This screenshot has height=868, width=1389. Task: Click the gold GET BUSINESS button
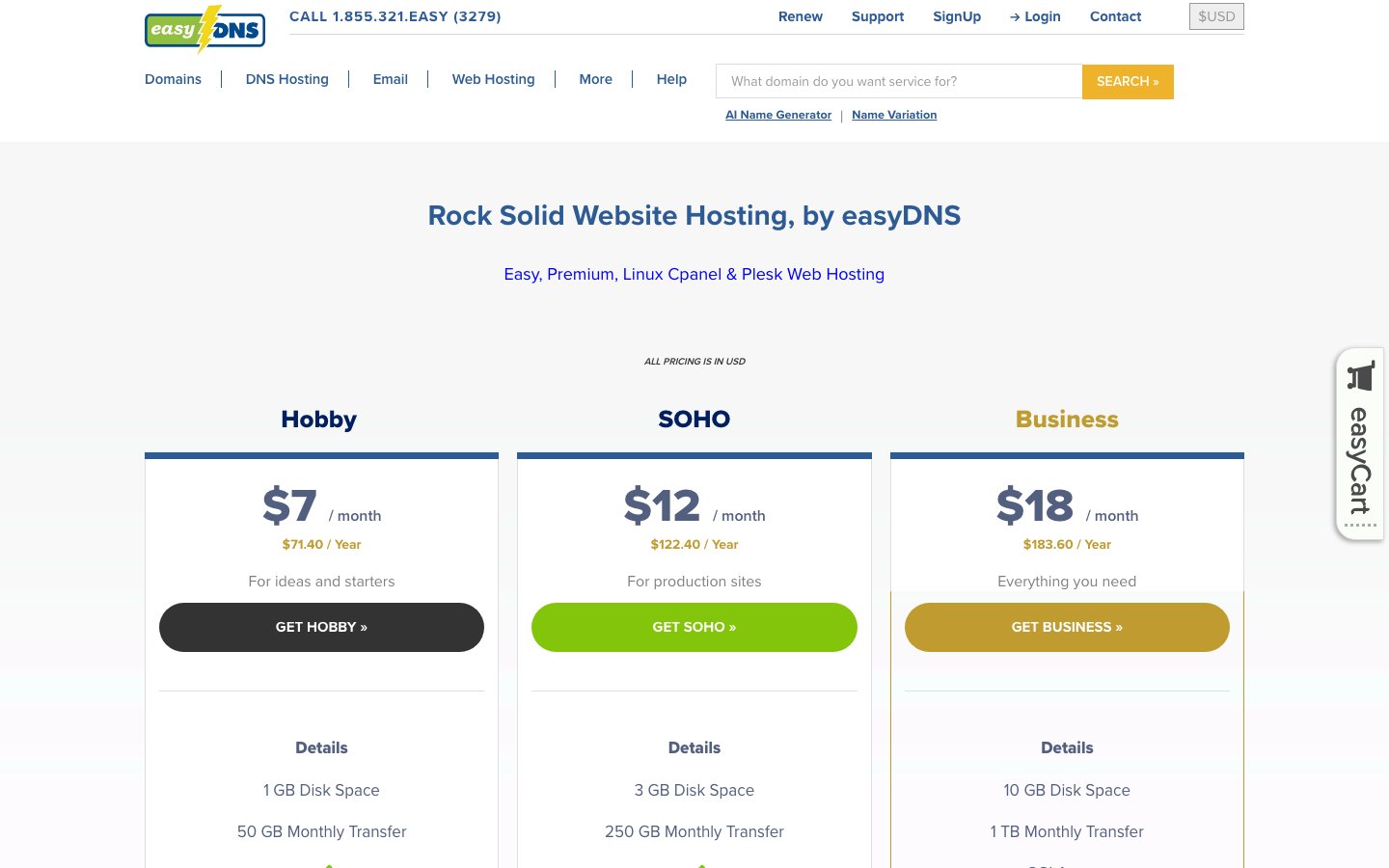coord(1067,627)
